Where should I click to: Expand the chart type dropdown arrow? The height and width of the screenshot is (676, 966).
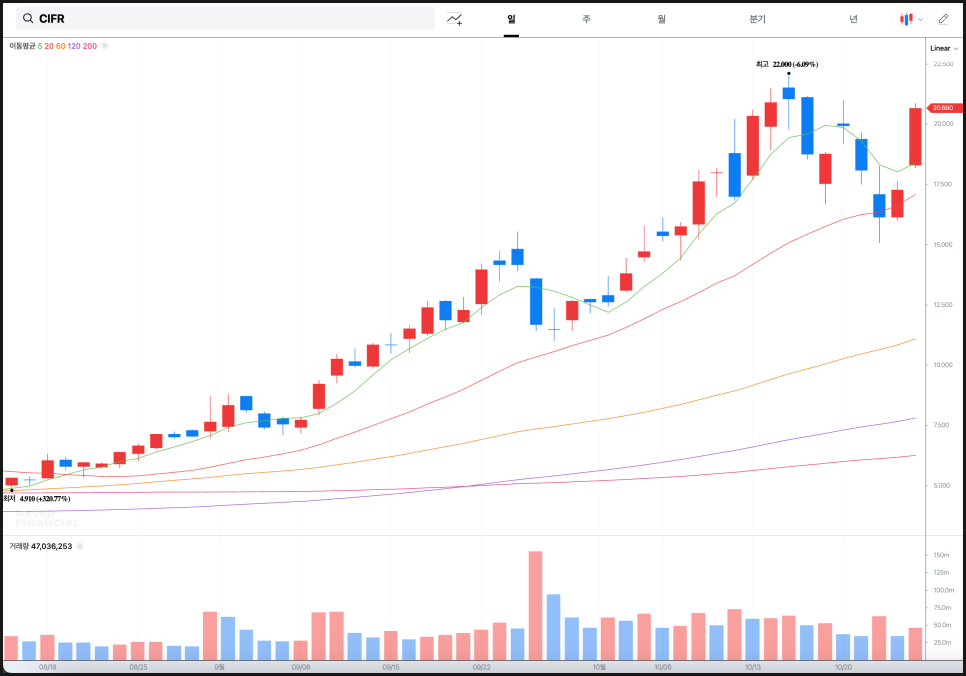coord(920,19)
